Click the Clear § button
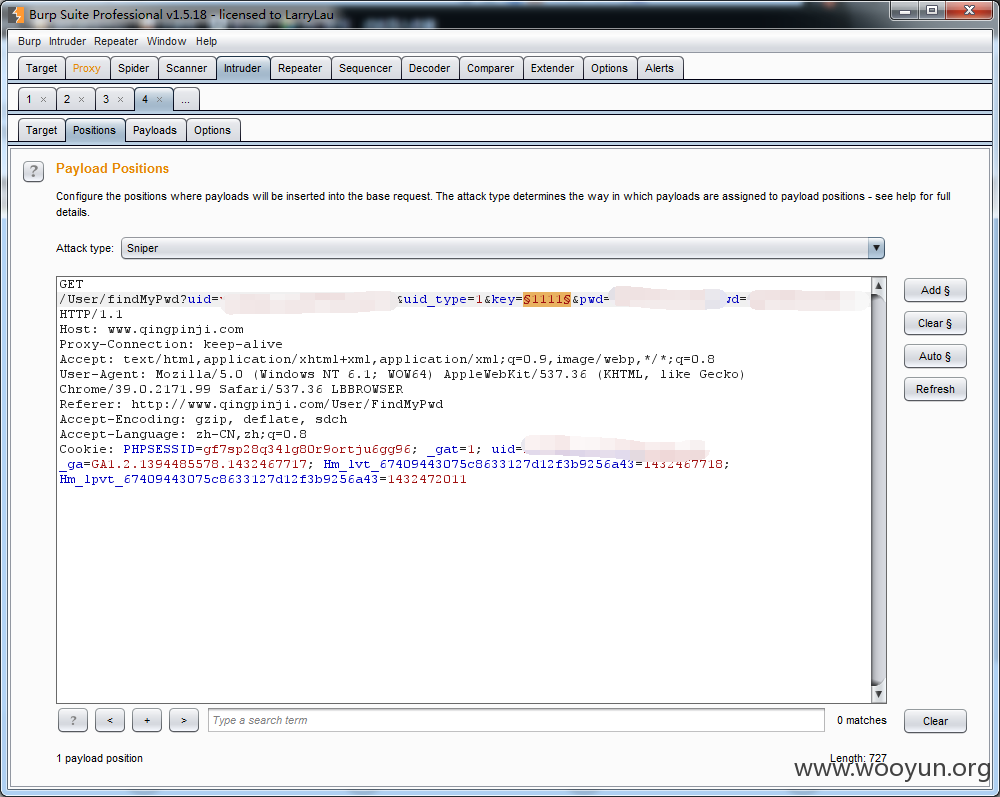The height and width of the screenshot is (797, 1000). [x=935, y=323]
